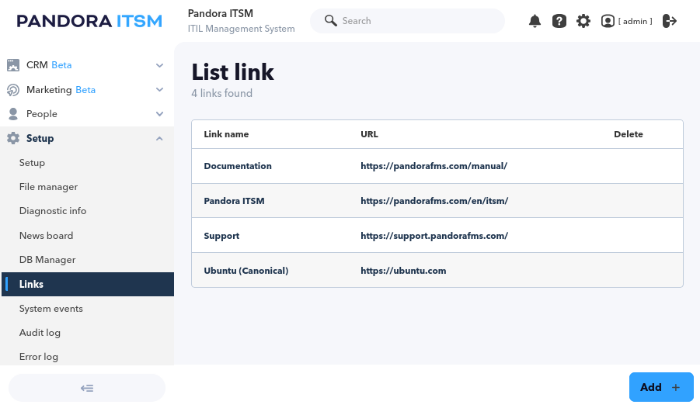Open the notifications bell icon

click(x=535, y=21)
